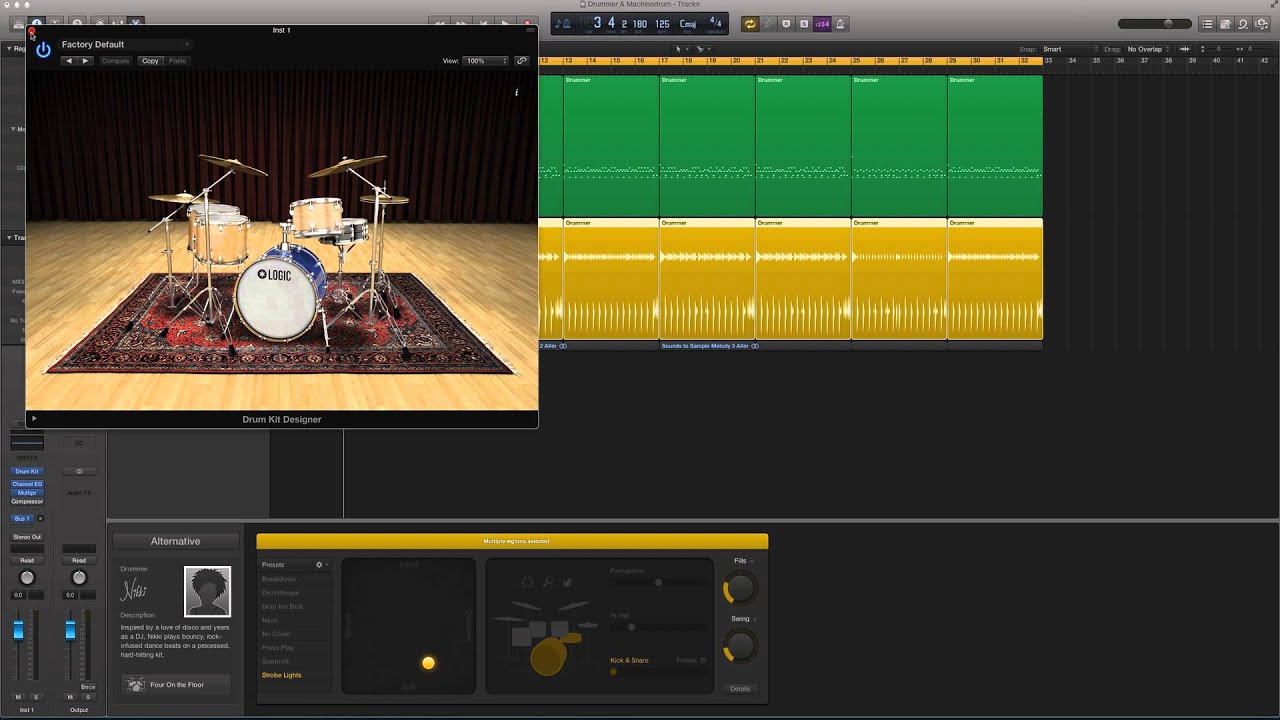This screenshot has width=1280, height=720.
Task: Click the Bus 1 send slot
Action: click(x=22, y=519)
